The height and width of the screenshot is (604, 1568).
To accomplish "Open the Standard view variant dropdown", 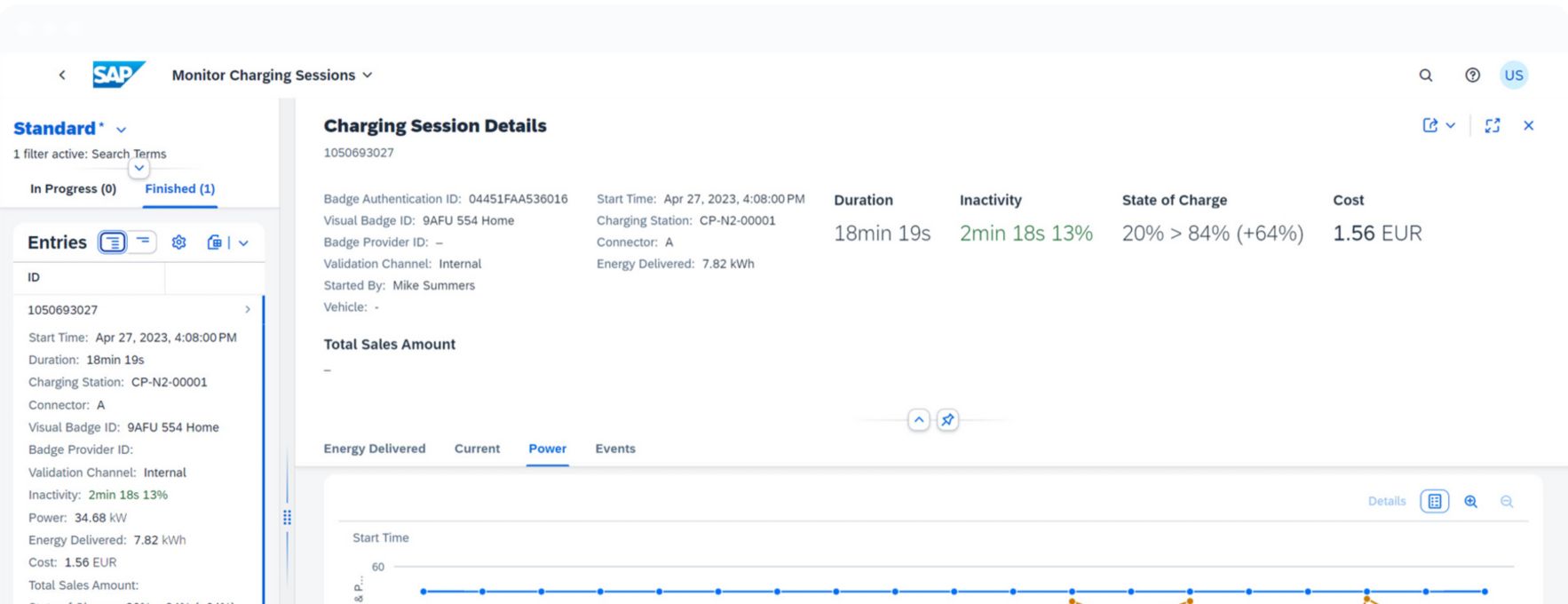I will [x=121, y=130].
